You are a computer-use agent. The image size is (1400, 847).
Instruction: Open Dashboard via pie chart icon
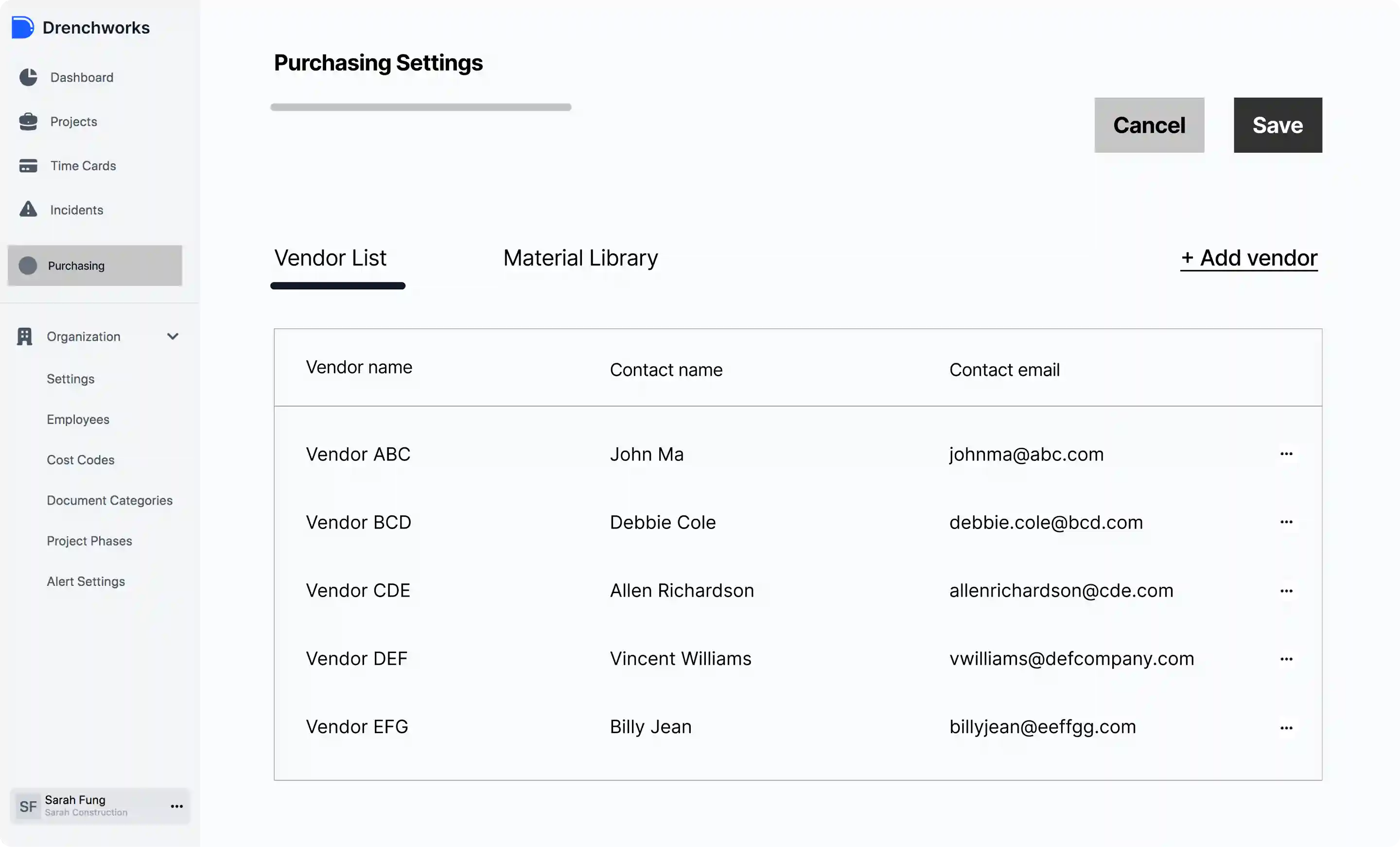pos(28,77)
